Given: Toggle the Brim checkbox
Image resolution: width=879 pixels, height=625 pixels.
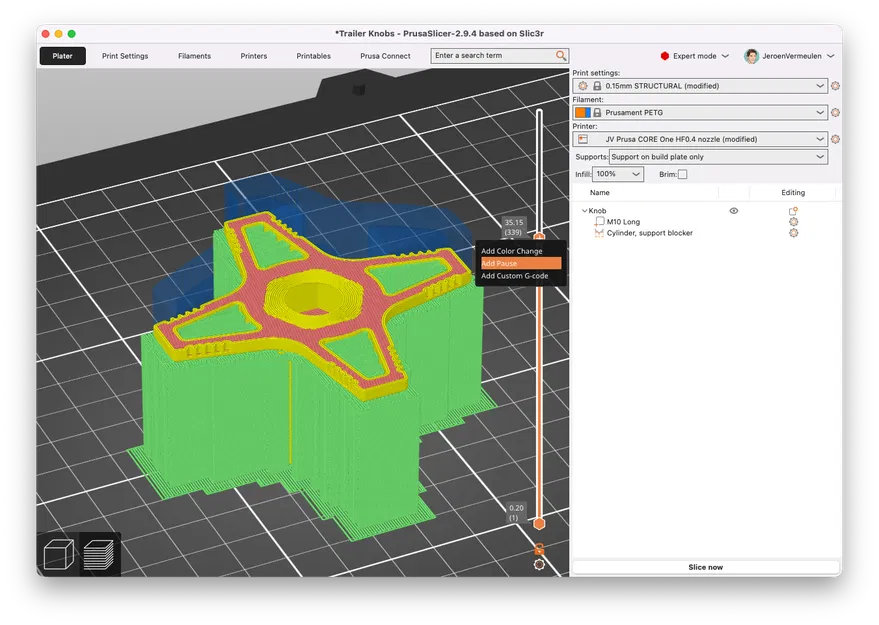Looking at the screenshot, I should (682, 174).
